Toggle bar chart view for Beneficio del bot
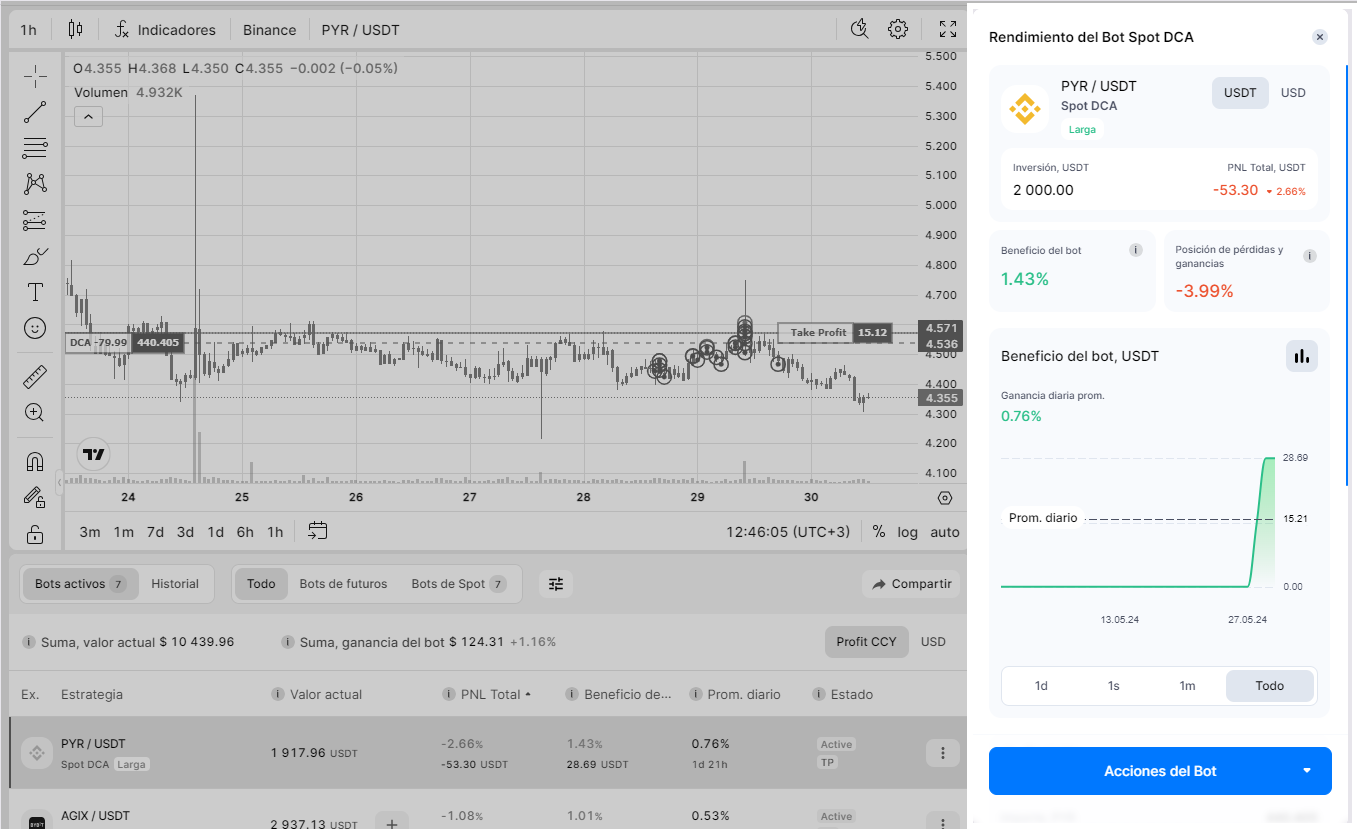 click(1301, 356)
